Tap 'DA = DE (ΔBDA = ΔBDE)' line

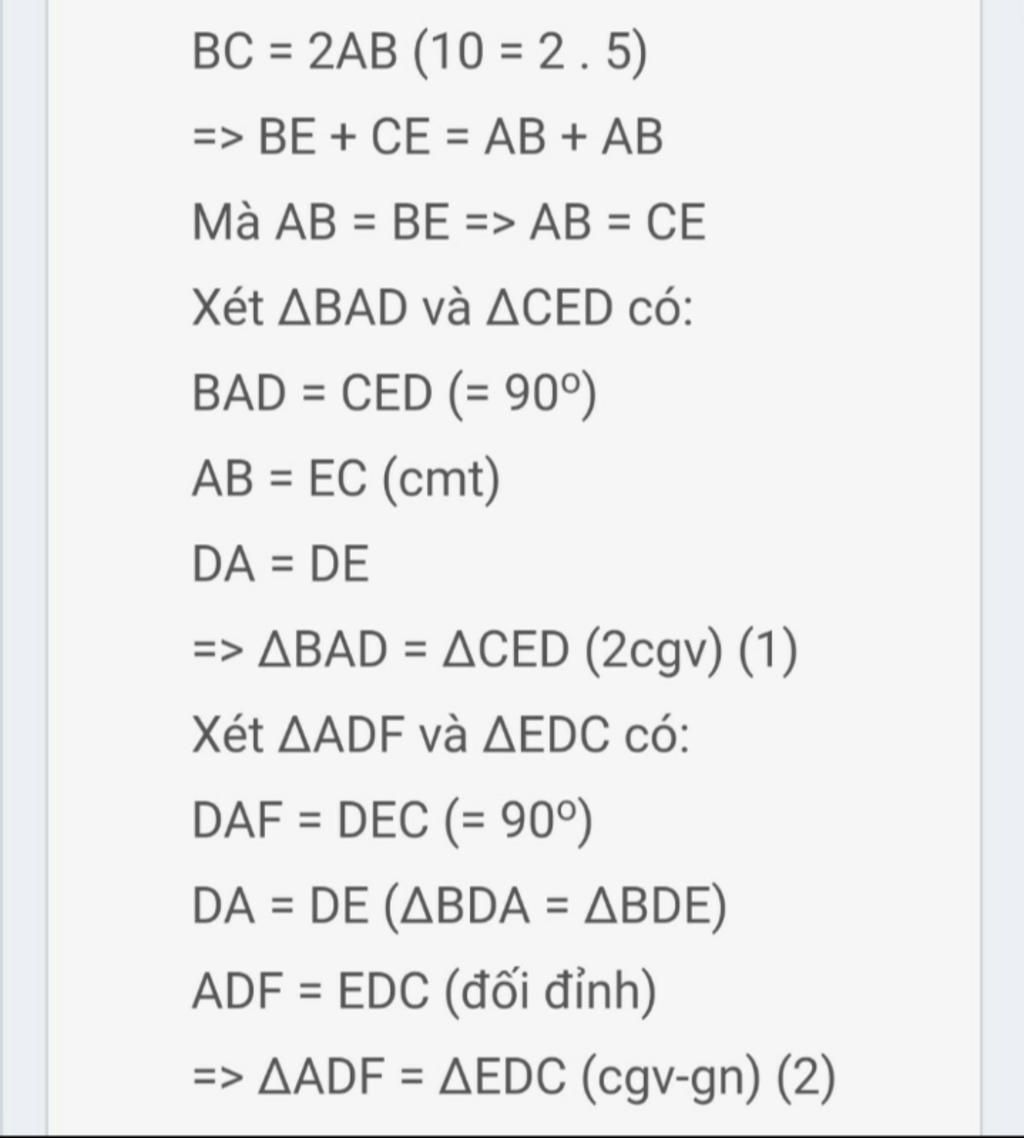[459, 906]
